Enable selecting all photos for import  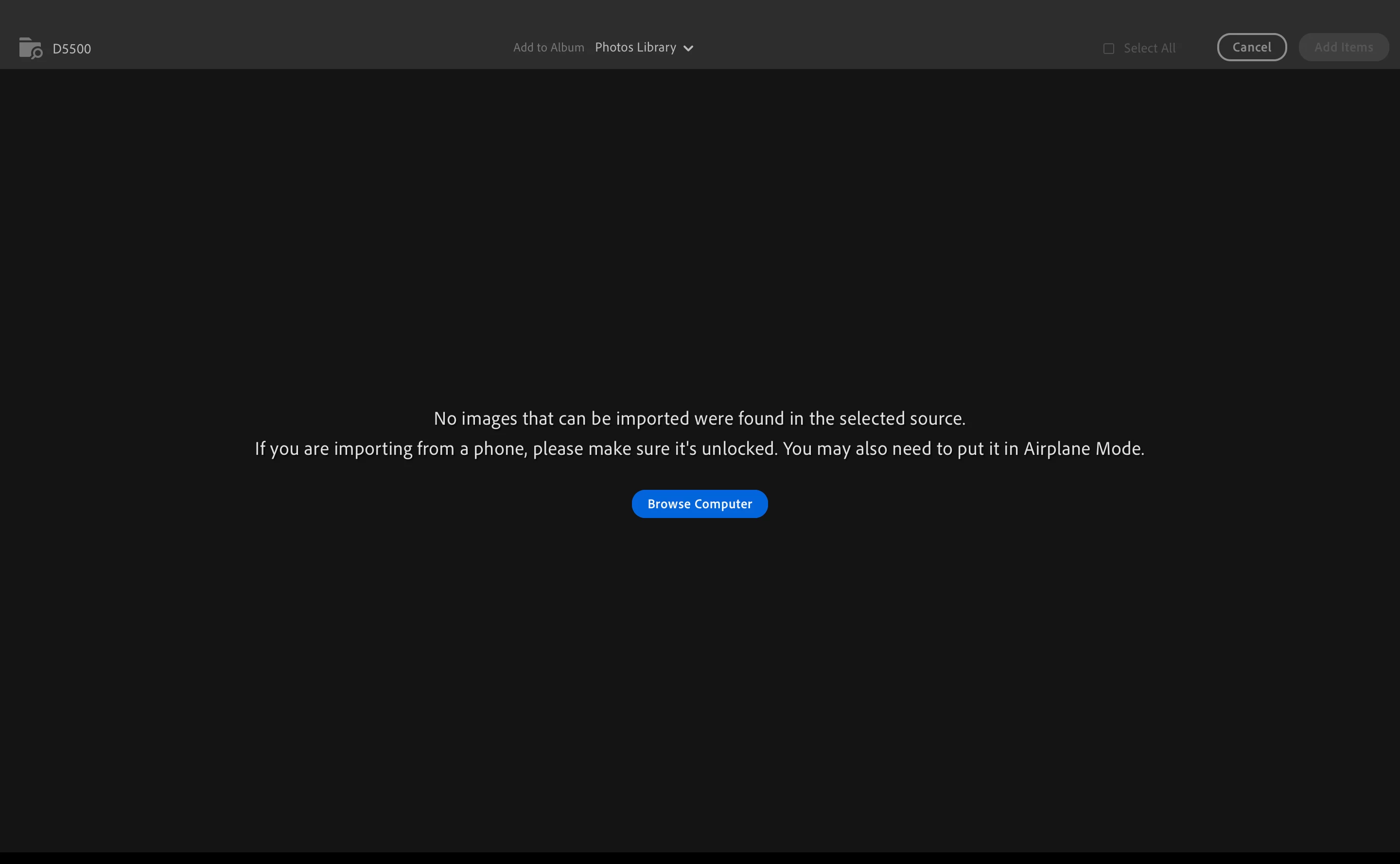[x=1108, y=49]
